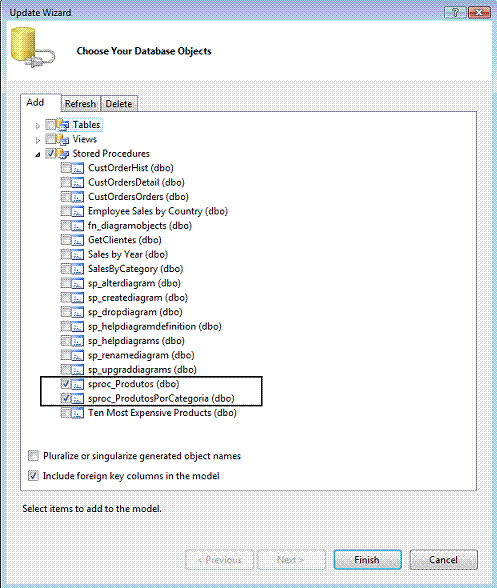This screenshot has height=588, width=497.
Task: Click the Tables folder icon
Action: [x=63, y=125]
